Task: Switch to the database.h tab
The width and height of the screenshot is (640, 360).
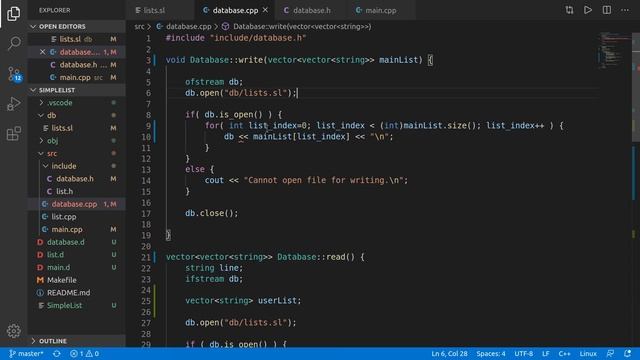Action: pyautogui.click(x=312, y=10)
